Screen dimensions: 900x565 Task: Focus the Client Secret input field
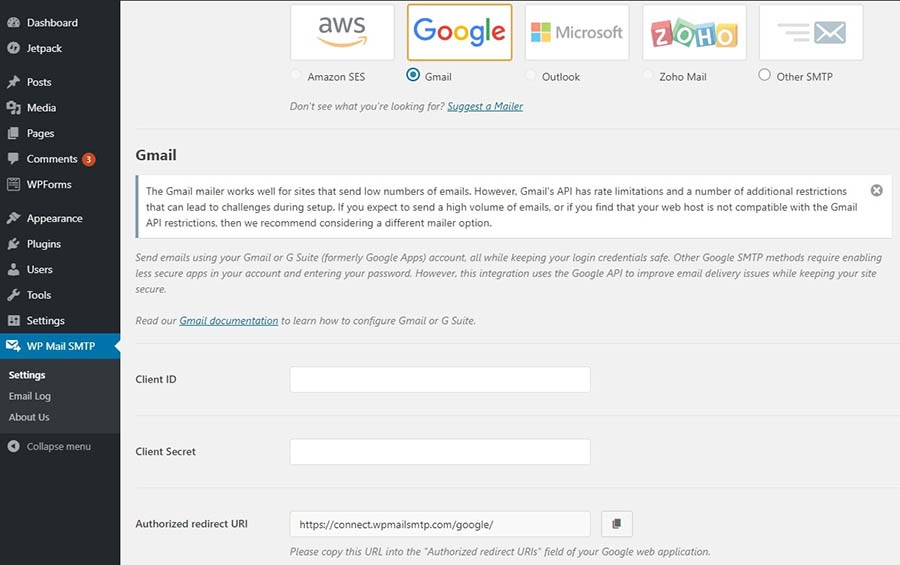coord(440,452)
